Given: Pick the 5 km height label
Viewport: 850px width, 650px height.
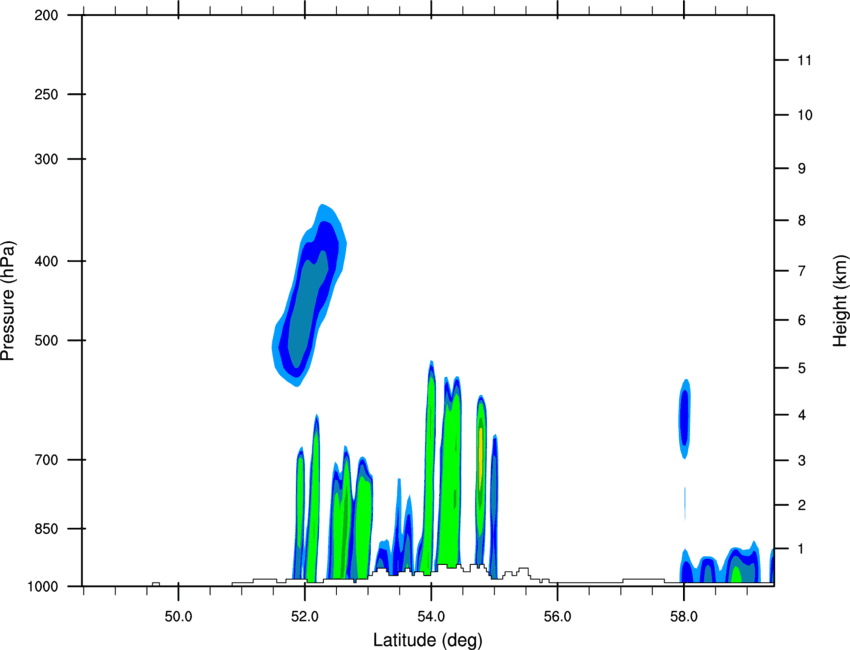Looking at the screenshot, I should tap(802, 369).
